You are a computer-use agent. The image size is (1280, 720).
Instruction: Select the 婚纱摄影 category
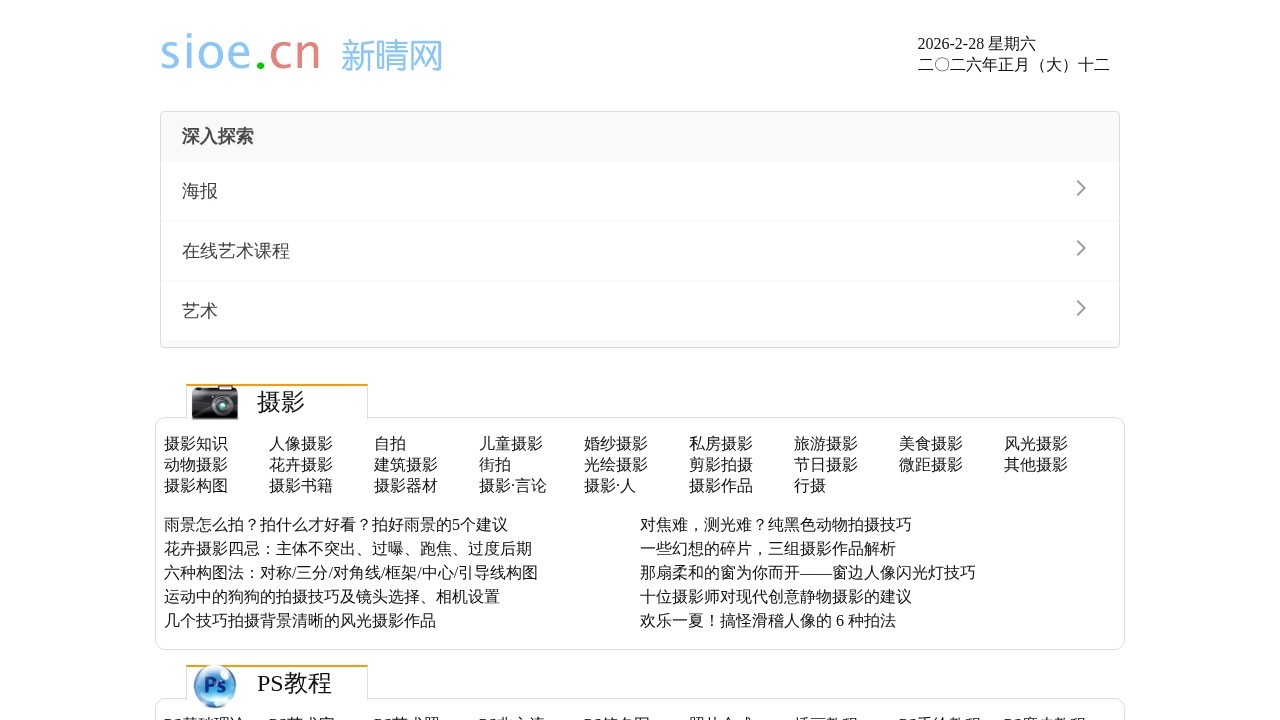(615, 444)
